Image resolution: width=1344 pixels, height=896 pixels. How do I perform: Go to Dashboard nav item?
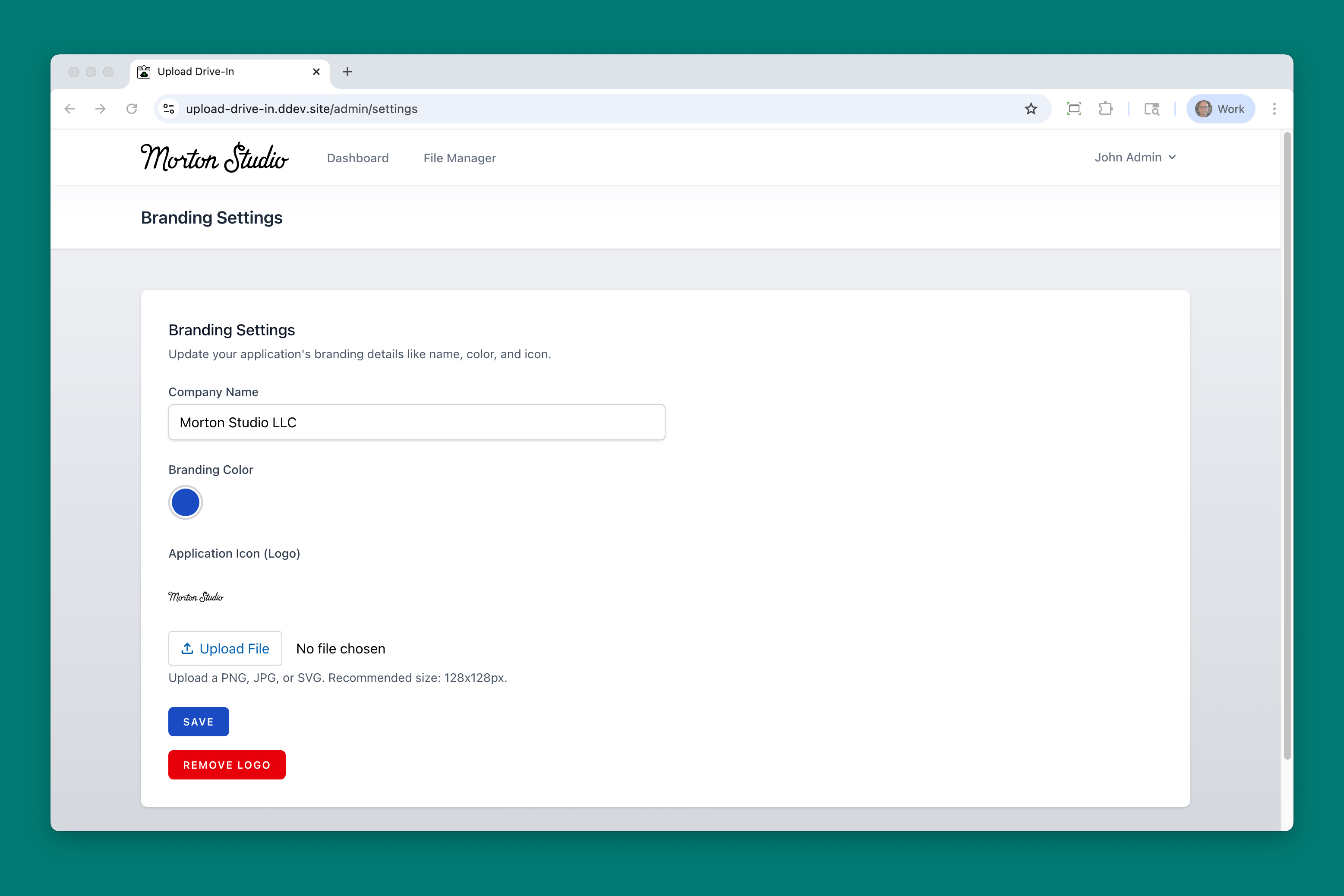(358, 158)
